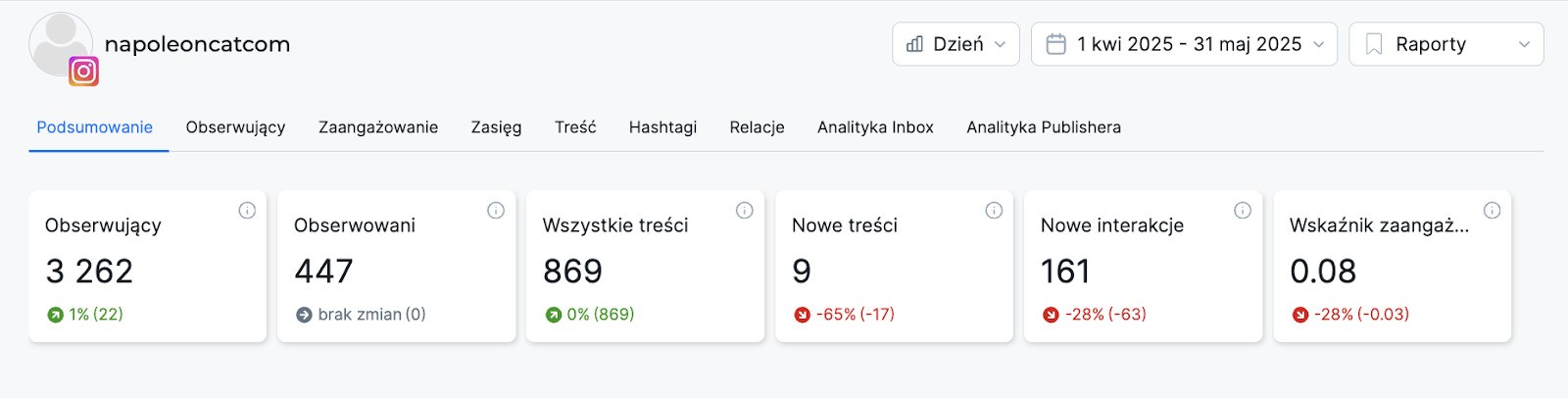Click the 869 Wszystkie treści value
This screenshot has width=1568, height=398.
pos(572,272)
